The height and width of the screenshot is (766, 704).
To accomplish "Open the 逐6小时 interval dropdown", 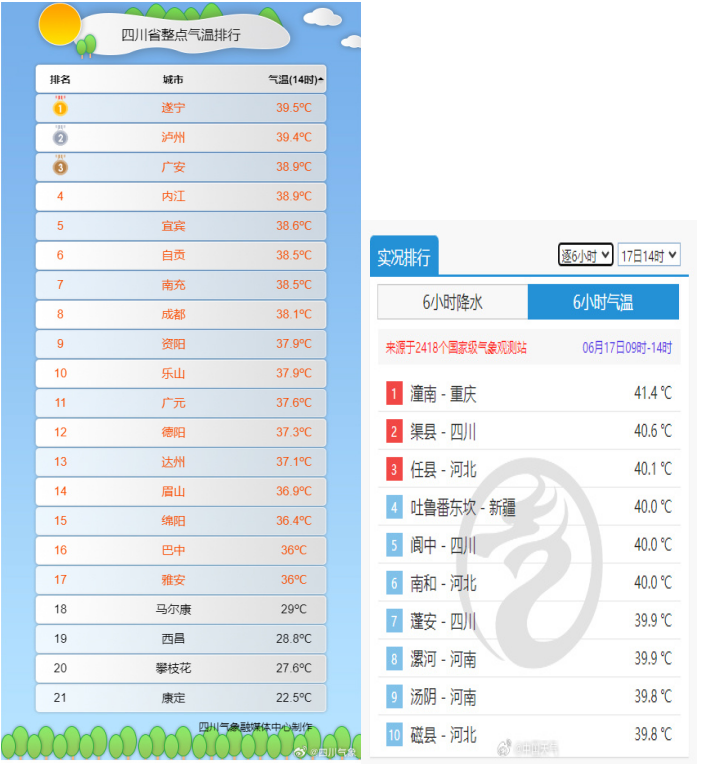I will pyautogui.click(x=585, y=256).
